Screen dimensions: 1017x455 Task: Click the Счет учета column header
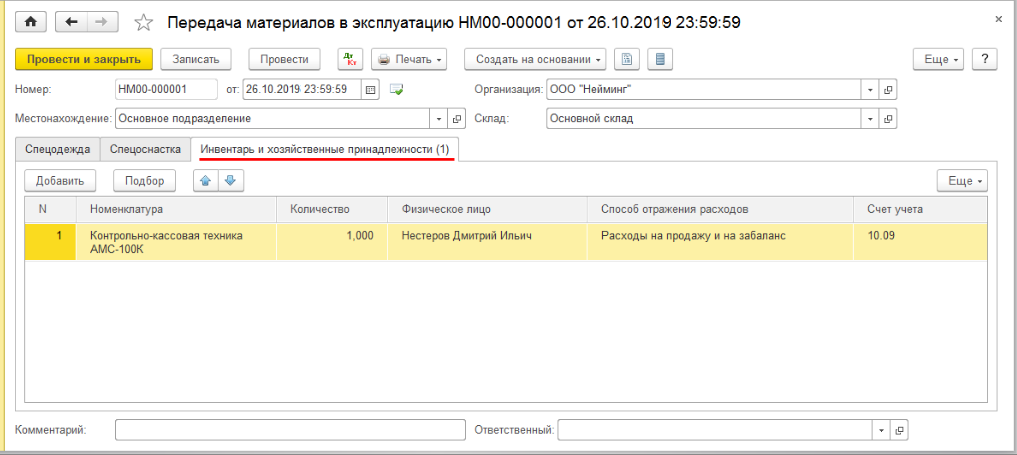[x=920, y=209]
